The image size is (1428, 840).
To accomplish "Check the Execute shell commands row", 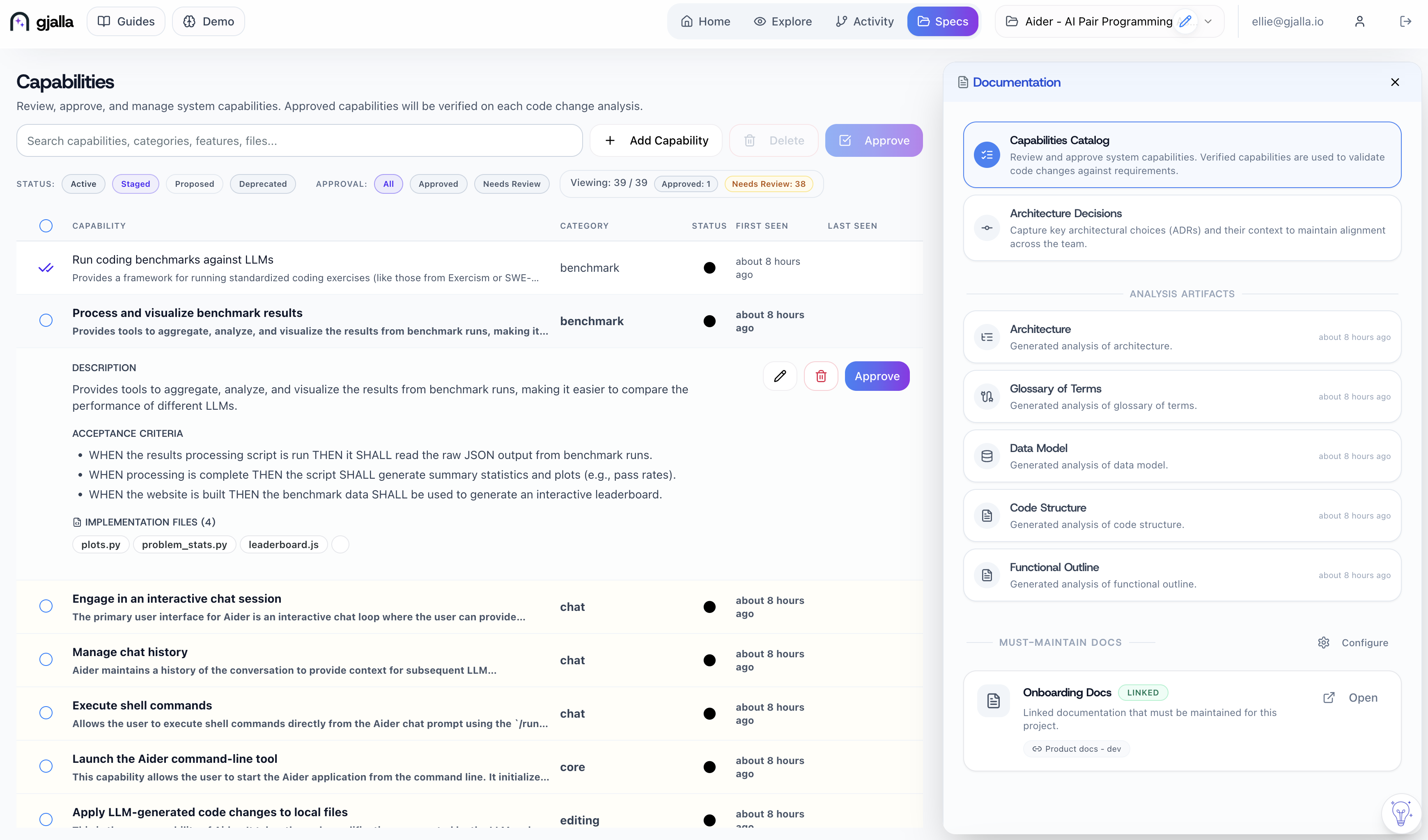I will [x=46, y=712].
